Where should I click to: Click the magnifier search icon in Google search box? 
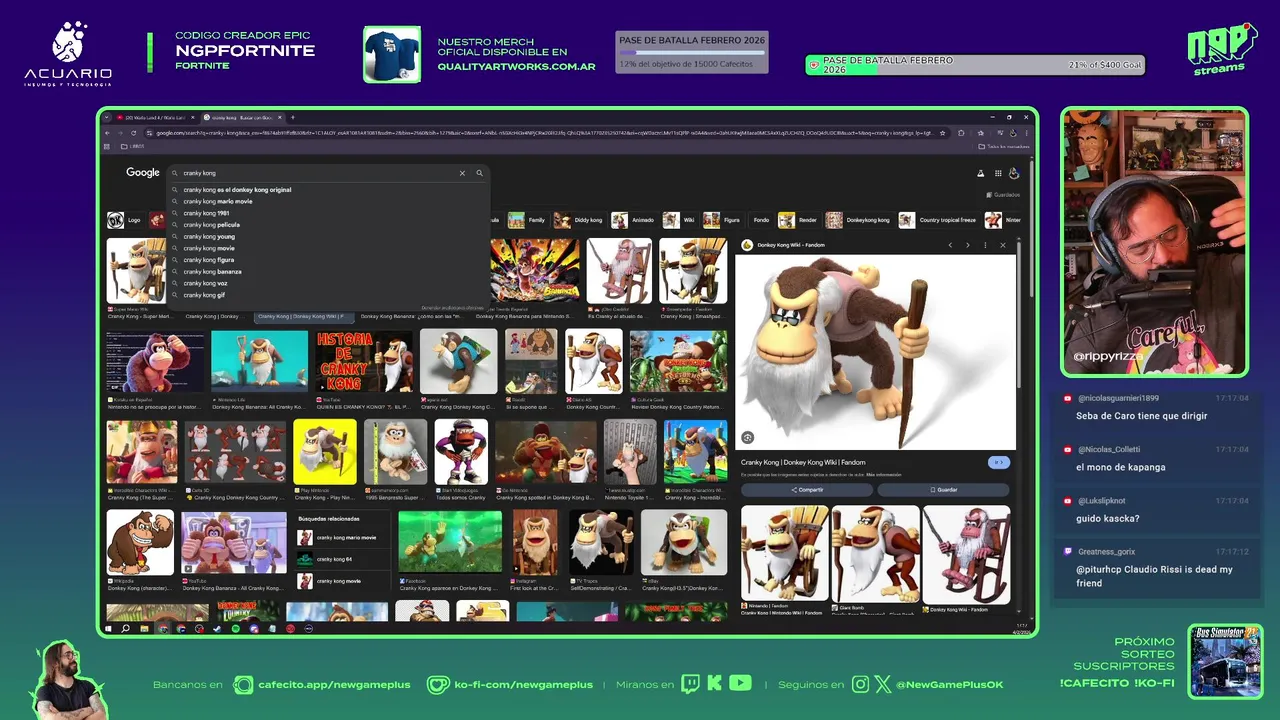point(479,173)
